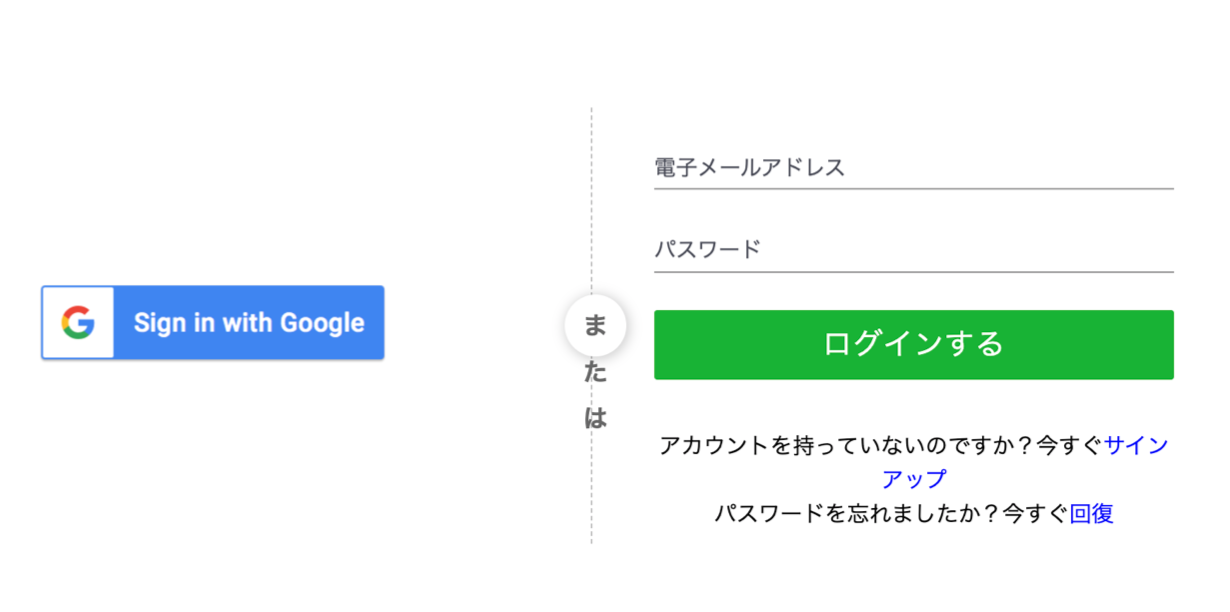This screenshot has width=1230, height=612.
Task: Focus the パスワード input field
Action: pos(913,250)
